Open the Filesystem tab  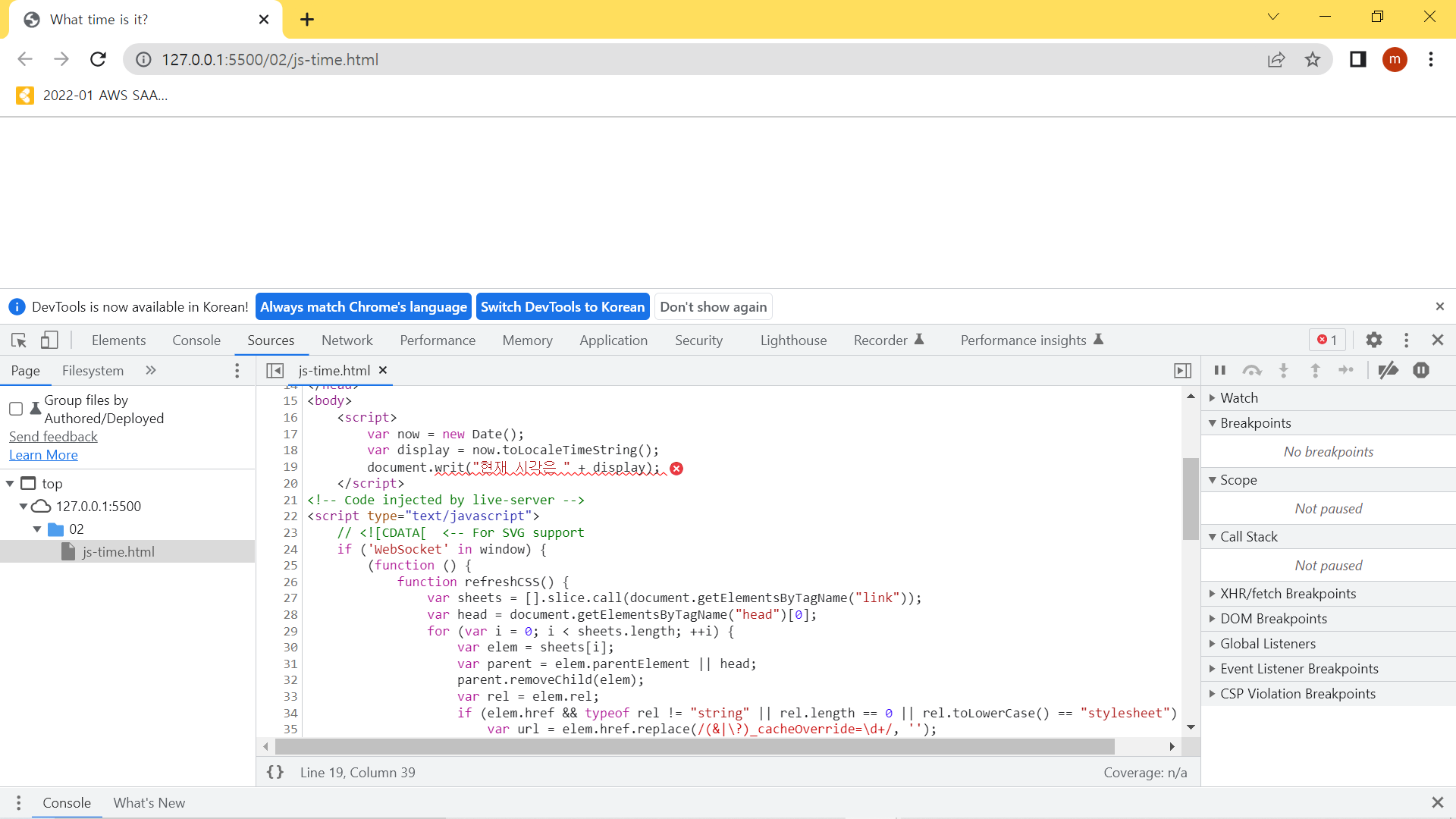coord(93,370)
